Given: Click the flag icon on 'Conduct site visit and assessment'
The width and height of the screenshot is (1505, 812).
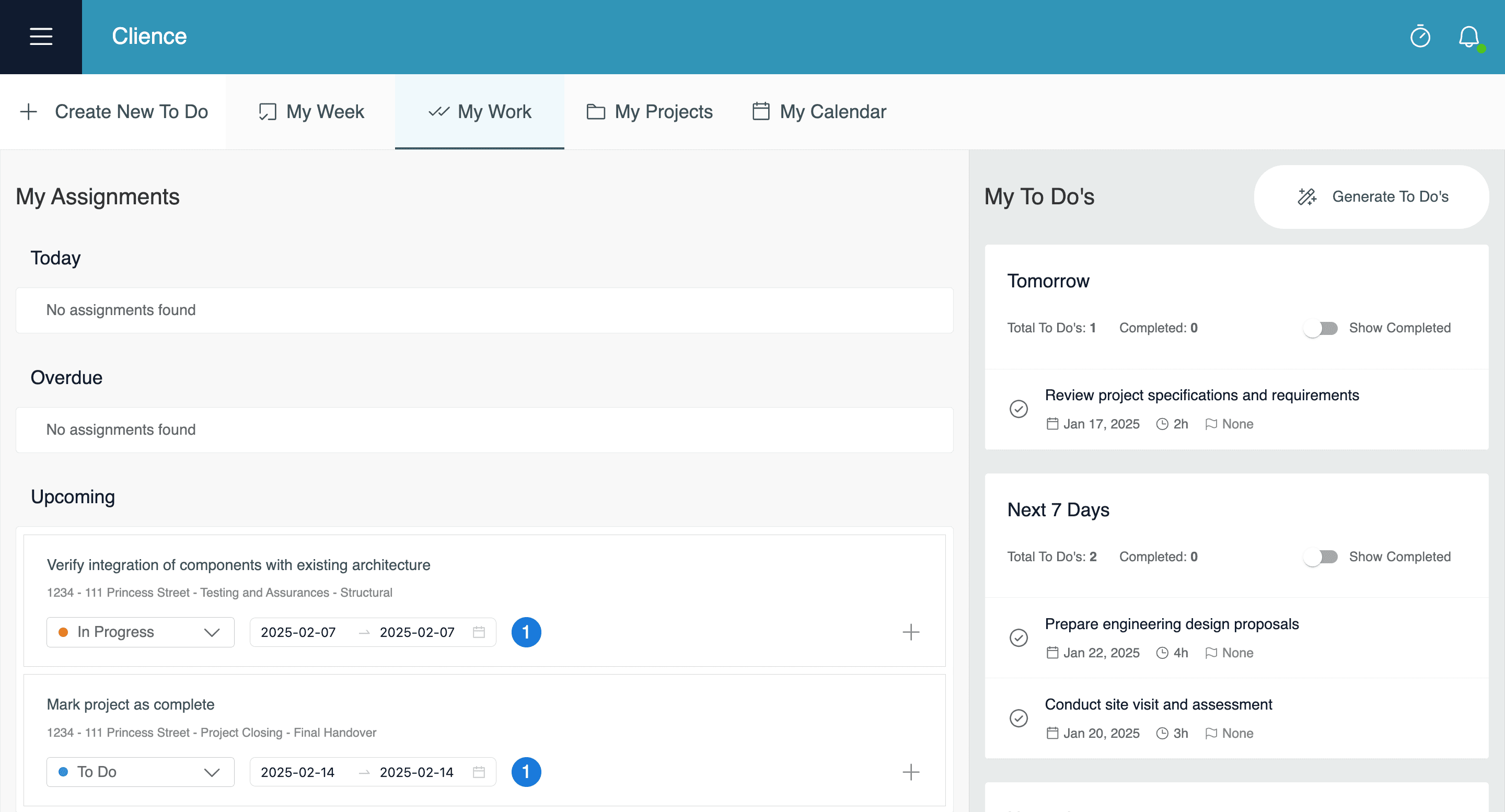Looking at the screenshot, I should coord(1212,733).
